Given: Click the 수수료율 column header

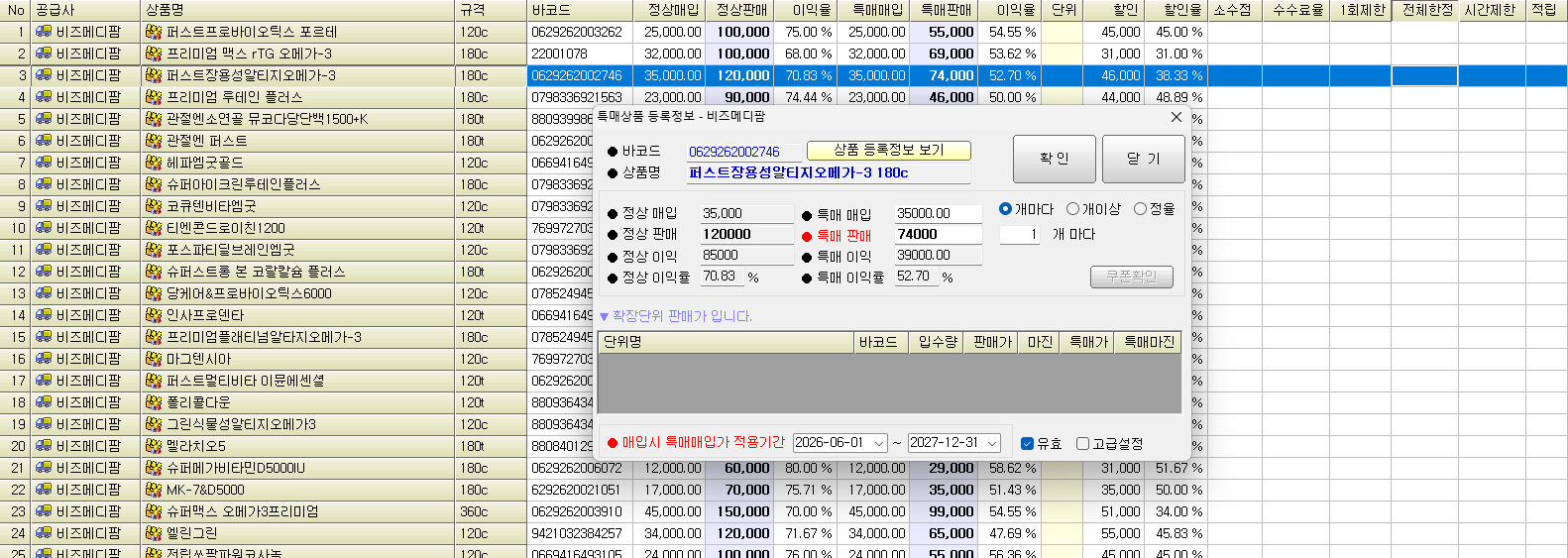Looking at the screenshot, I should (x=1297, y=10).
